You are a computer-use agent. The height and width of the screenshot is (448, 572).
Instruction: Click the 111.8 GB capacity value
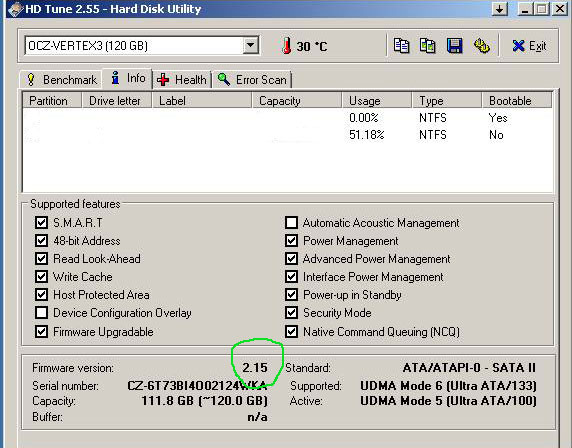204,401
